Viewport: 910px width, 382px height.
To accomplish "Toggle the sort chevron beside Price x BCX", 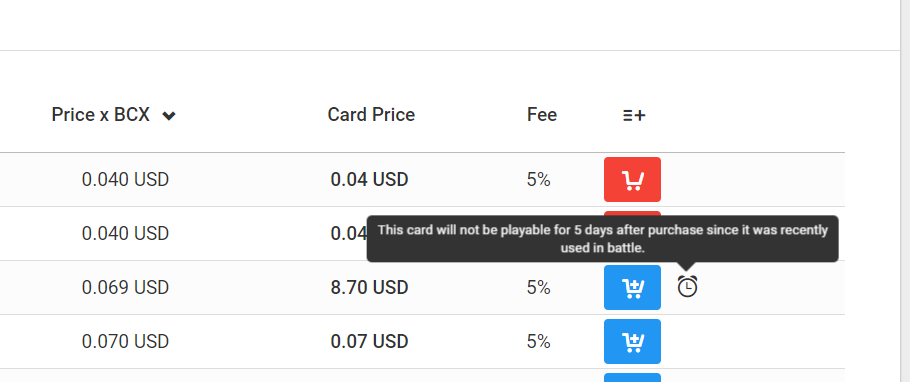I will (169, 116).
